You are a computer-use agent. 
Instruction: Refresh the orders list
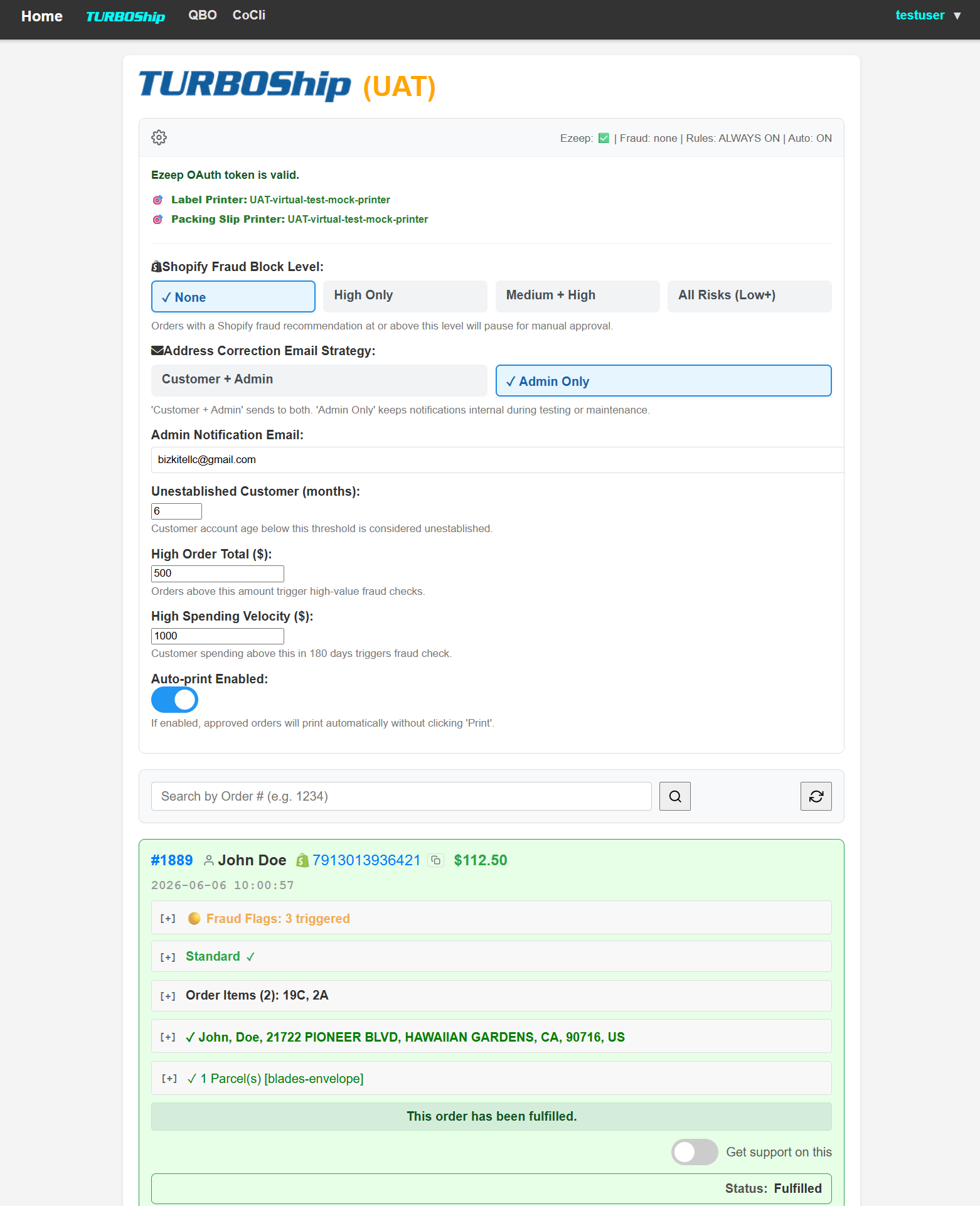point(816,796)
